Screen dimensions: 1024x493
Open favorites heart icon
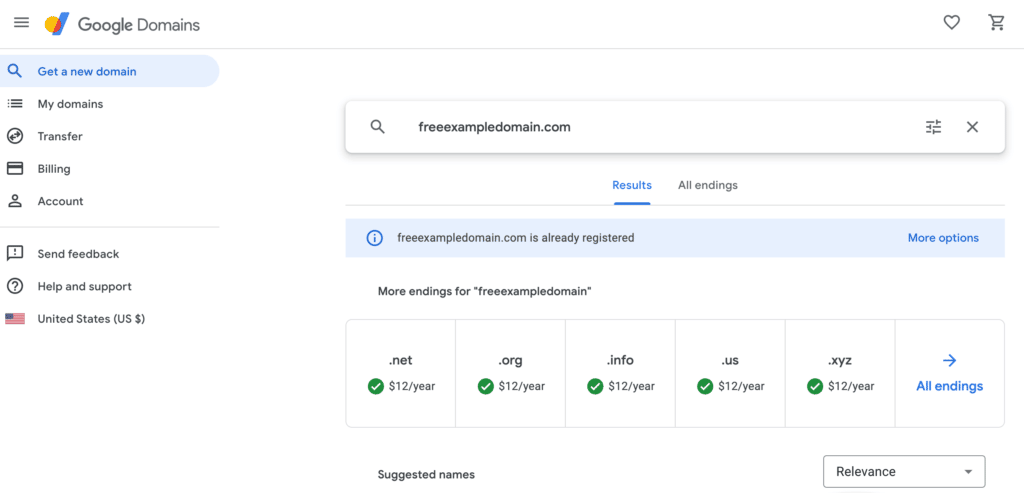click(952, 23)
